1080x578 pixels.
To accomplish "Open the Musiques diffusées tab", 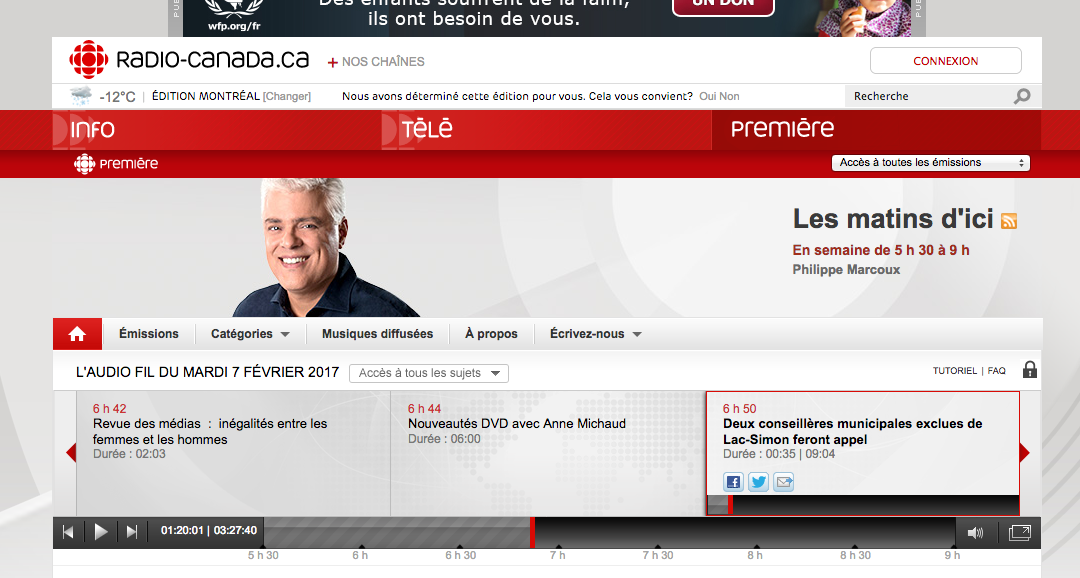I will tap(377, 334).
